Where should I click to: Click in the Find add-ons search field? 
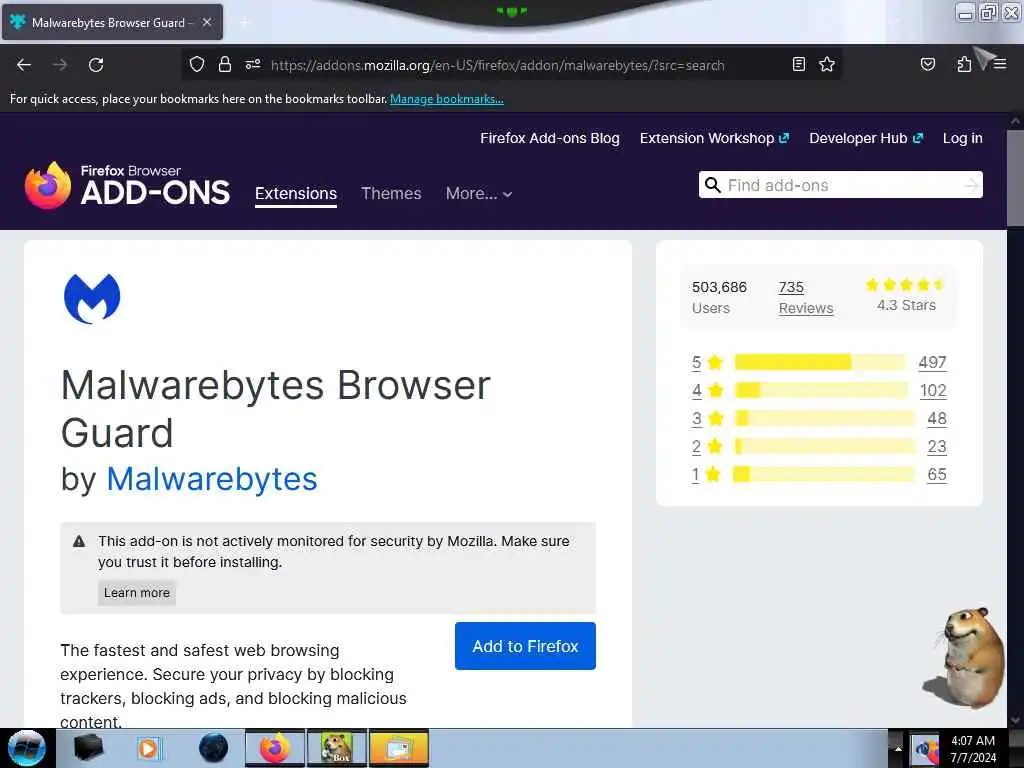coord(841,185)
